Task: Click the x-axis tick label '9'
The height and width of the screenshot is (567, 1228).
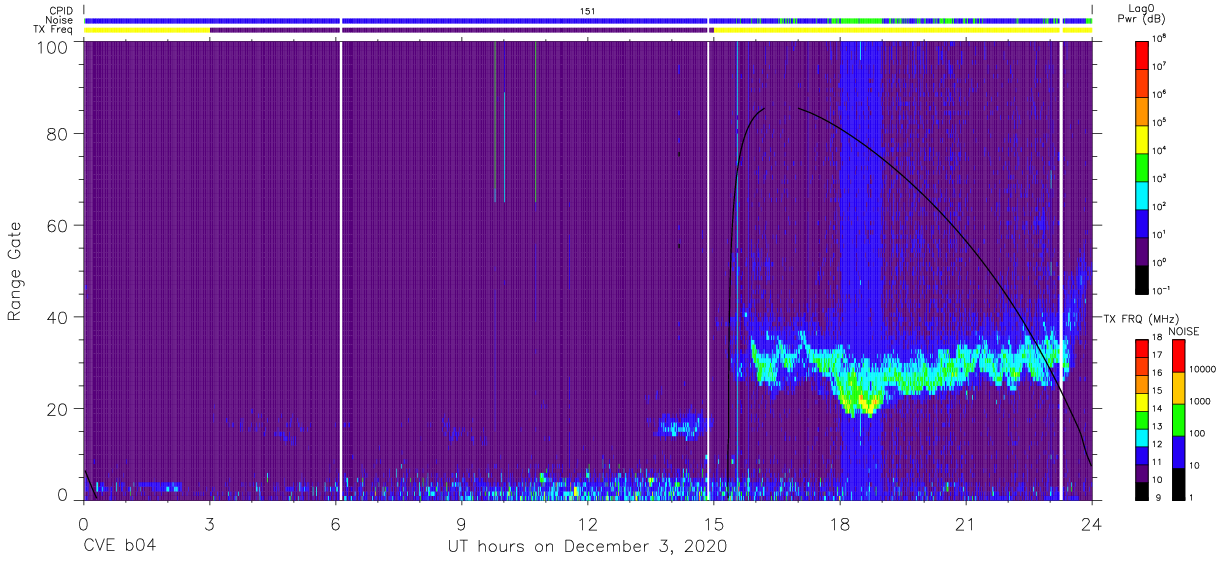Action: [461, 523]
